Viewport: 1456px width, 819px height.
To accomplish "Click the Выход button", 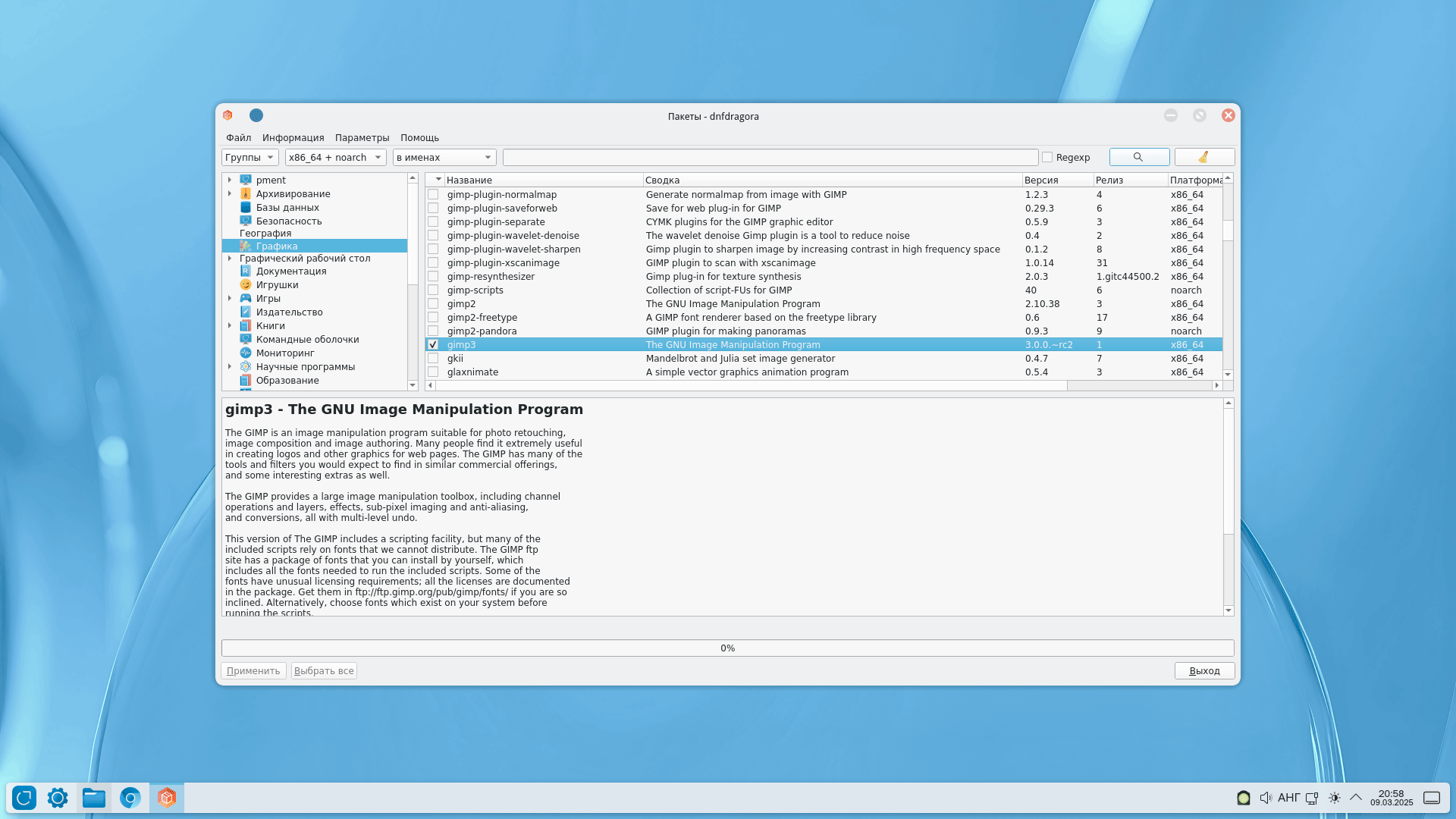I will click(x=1203, y=670).
